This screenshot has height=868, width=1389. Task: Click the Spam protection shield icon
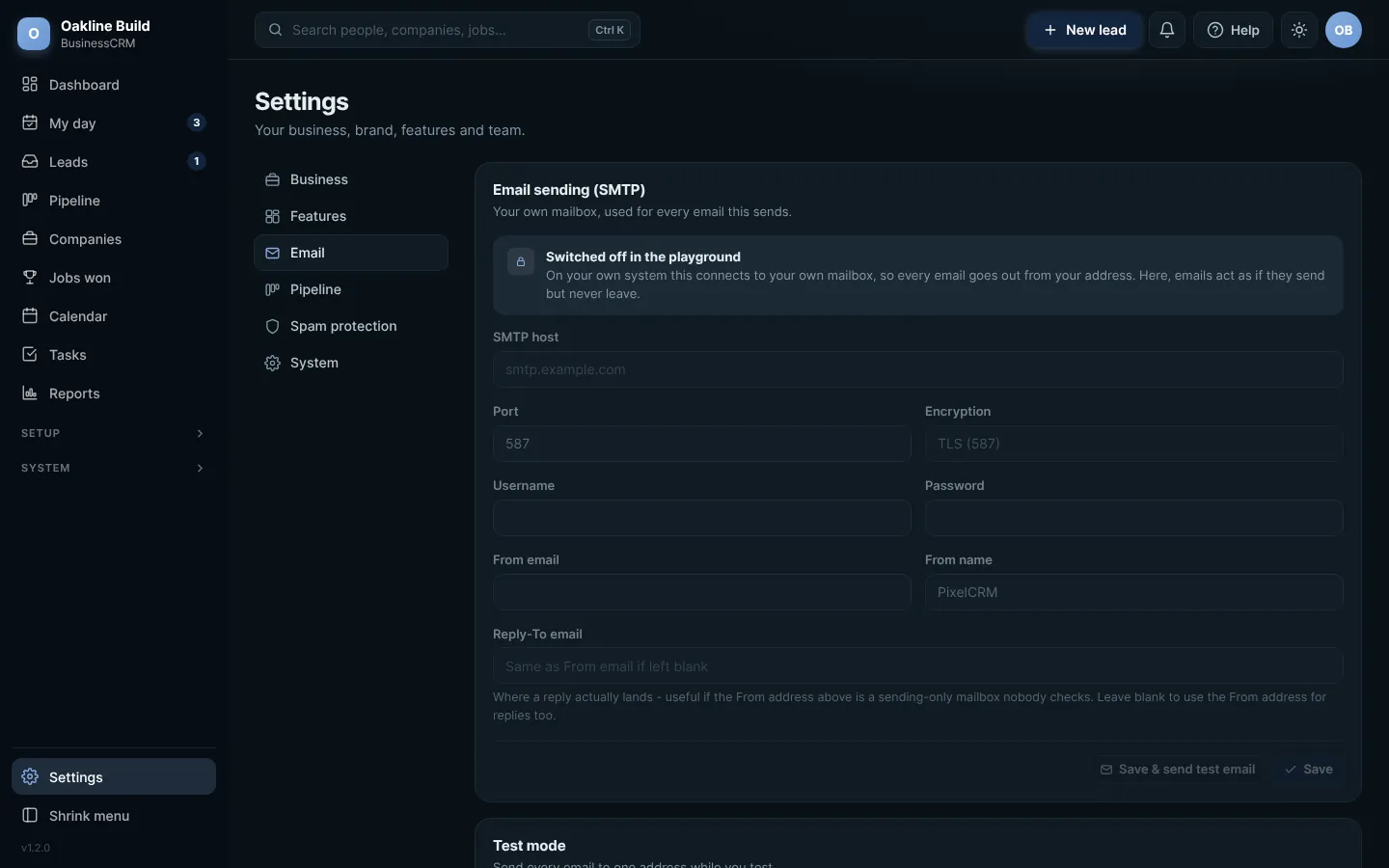(272, 326)
